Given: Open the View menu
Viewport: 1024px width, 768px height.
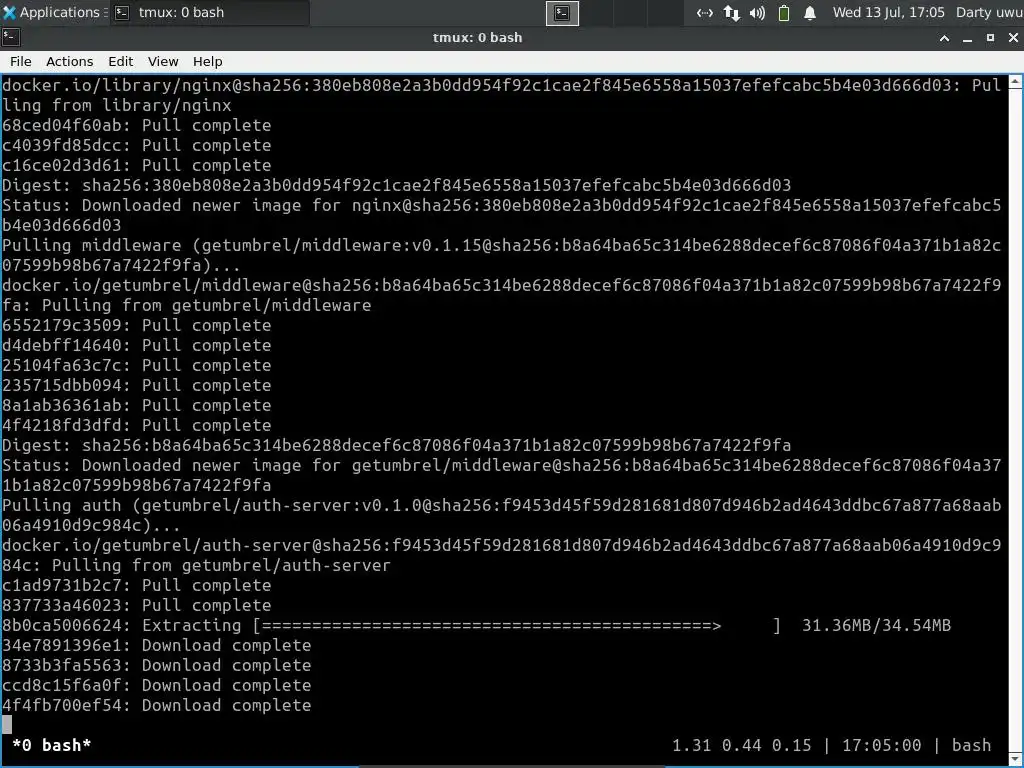Looking at the screenshot, I should (163, 61).
